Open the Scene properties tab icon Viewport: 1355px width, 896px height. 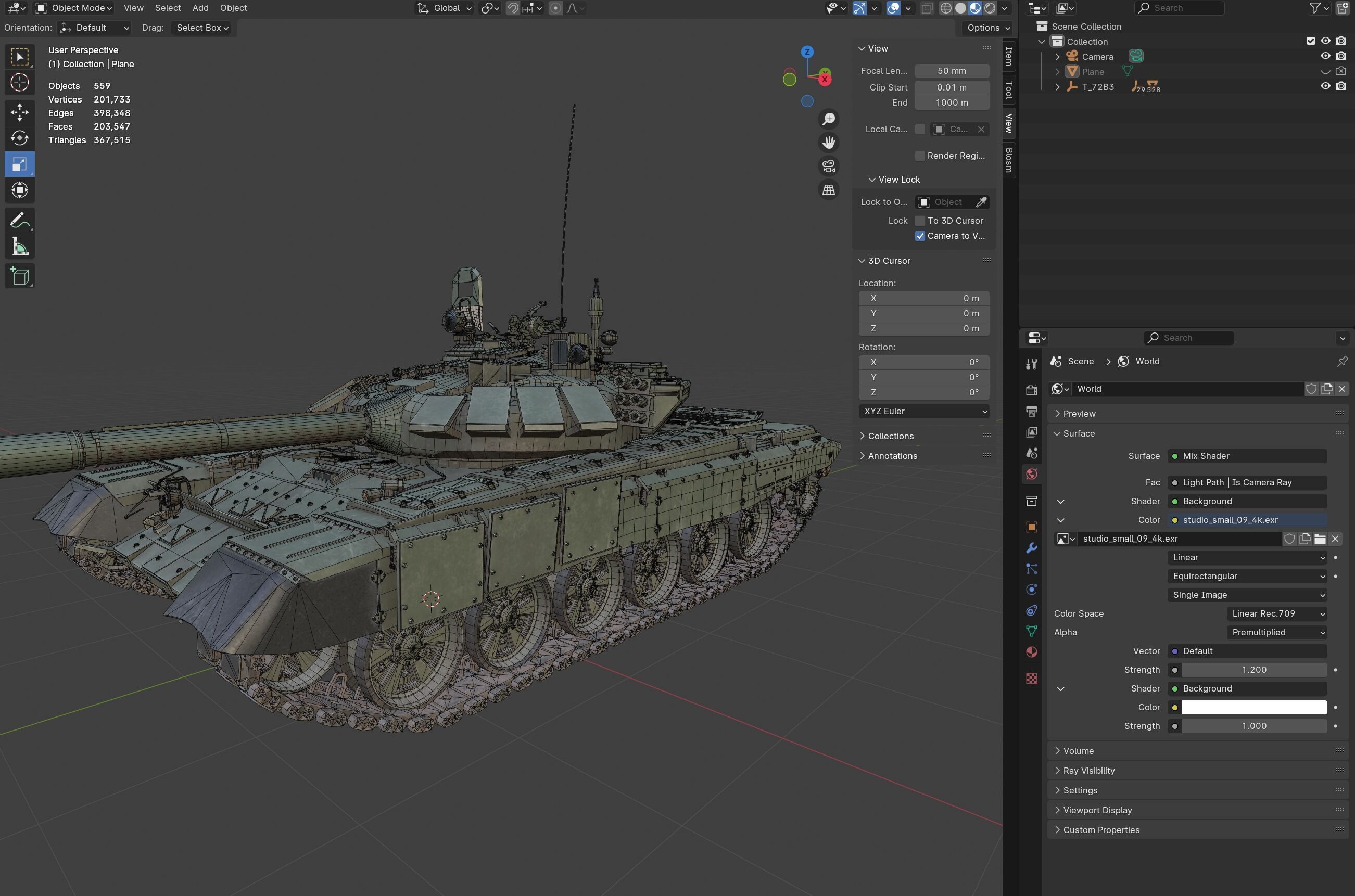tap(1031, 453)
